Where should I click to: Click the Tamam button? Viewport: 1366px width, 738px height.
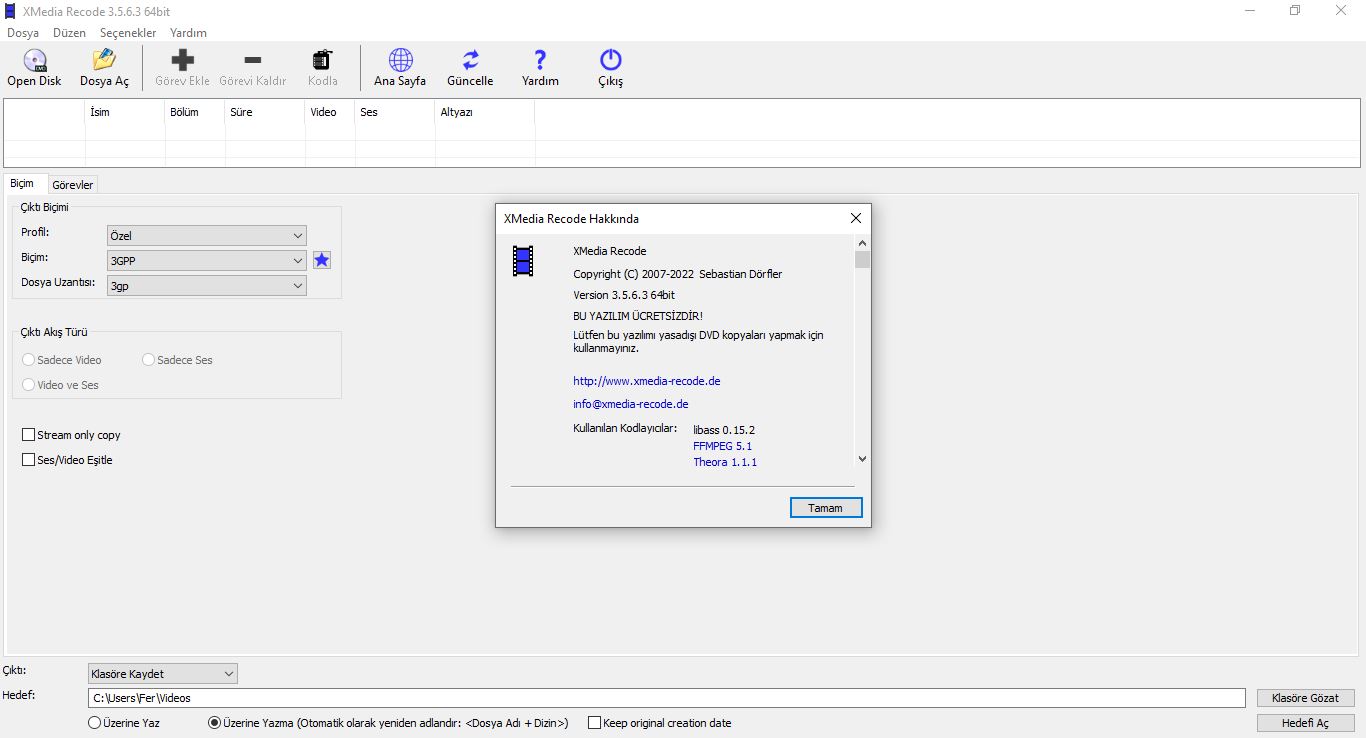[826, 508]
